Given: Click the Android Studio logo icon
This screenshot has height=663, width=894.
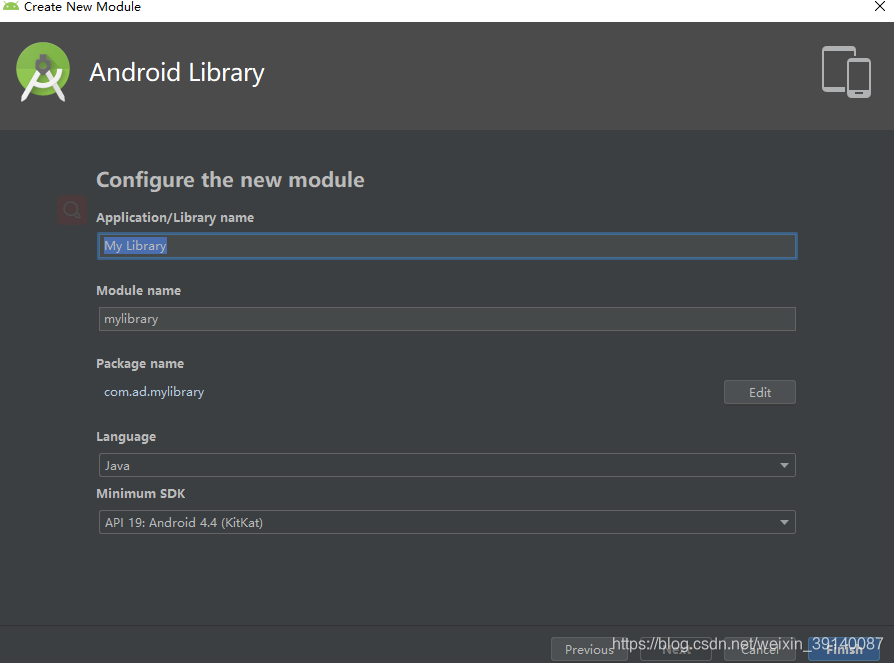Looking at the screenshot, I should click(43, 72).
